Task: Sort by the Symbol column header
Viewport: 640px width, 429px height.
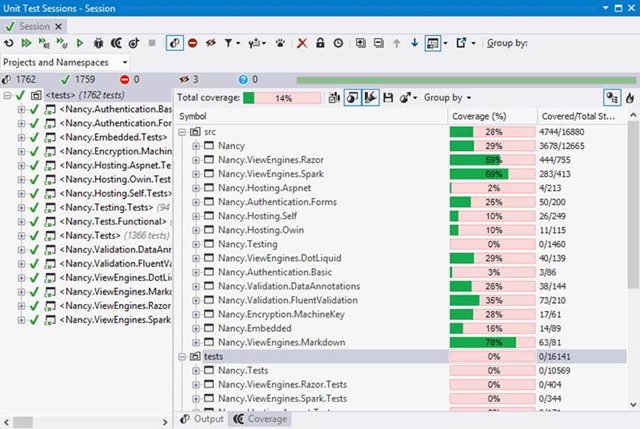Action: pos(312,116)
